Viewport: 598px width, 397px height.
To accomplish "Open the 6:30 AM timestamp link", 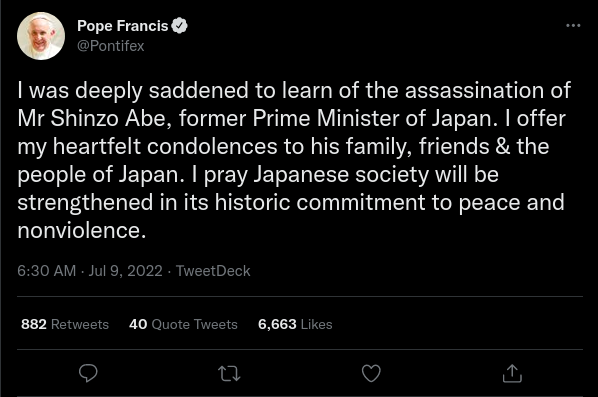I will [x=47, y=271].
